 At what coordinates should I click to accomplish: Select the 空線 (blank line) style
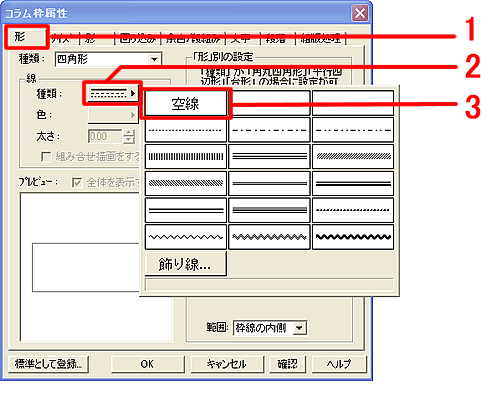click(186, 103)
